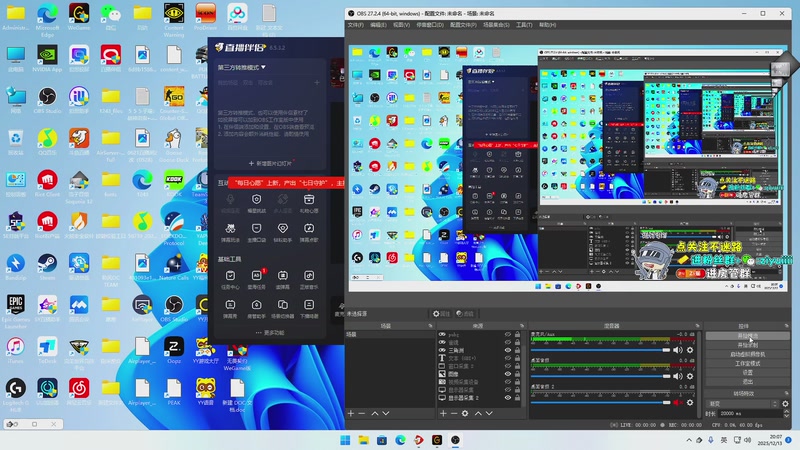Remove the selected scene with minus icon
This screenshot has width=800, height=450.
(362, 413)
